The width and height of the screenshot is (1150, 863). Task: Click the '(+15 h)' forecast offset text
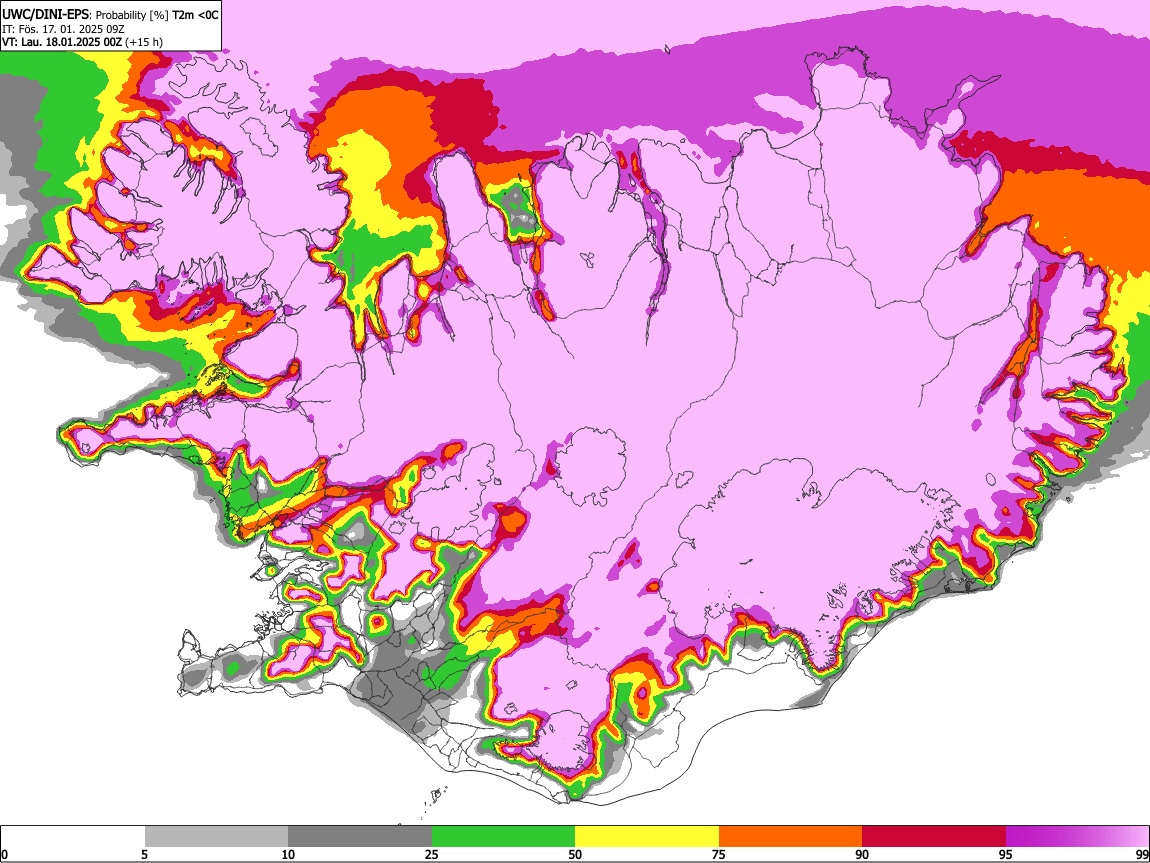click(x=144, y=42)
